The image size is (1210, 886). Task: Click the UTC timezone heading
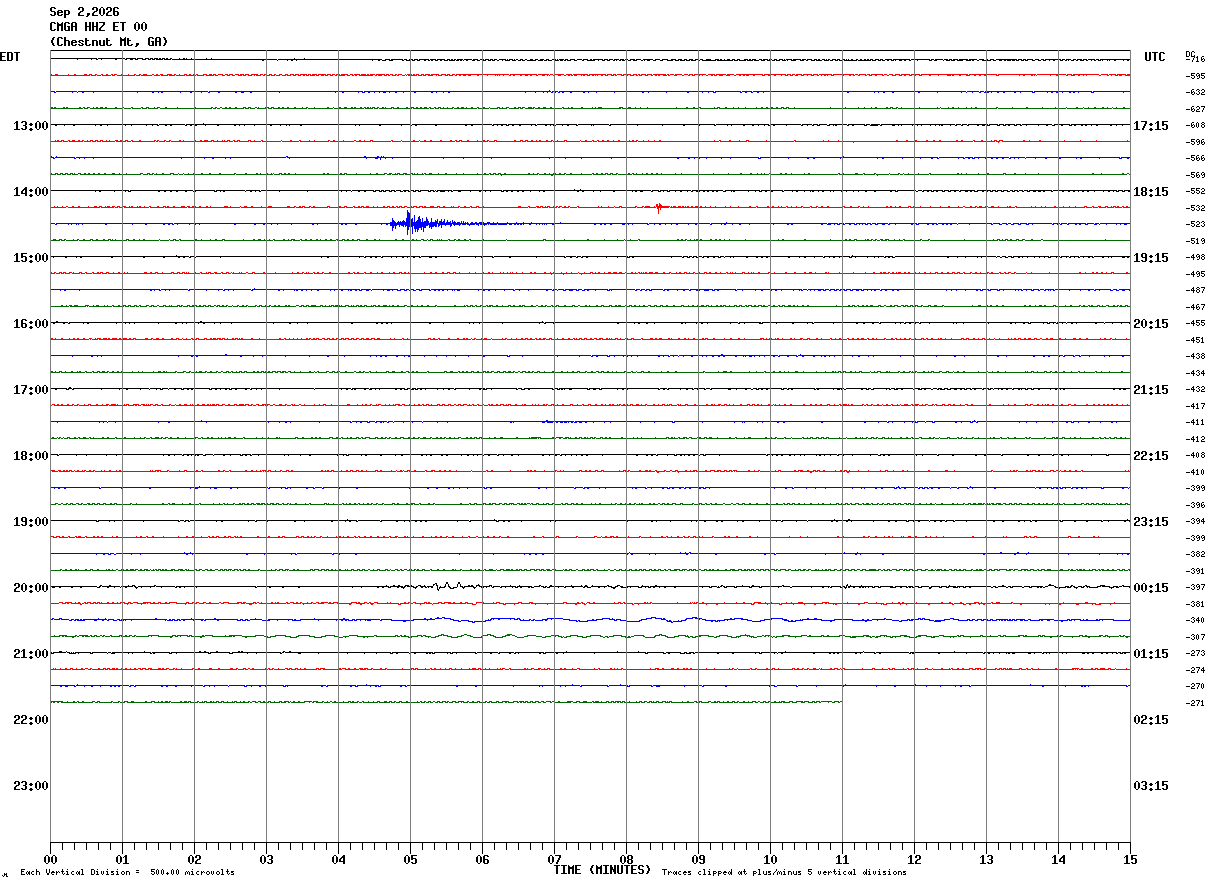point(1155,57)
